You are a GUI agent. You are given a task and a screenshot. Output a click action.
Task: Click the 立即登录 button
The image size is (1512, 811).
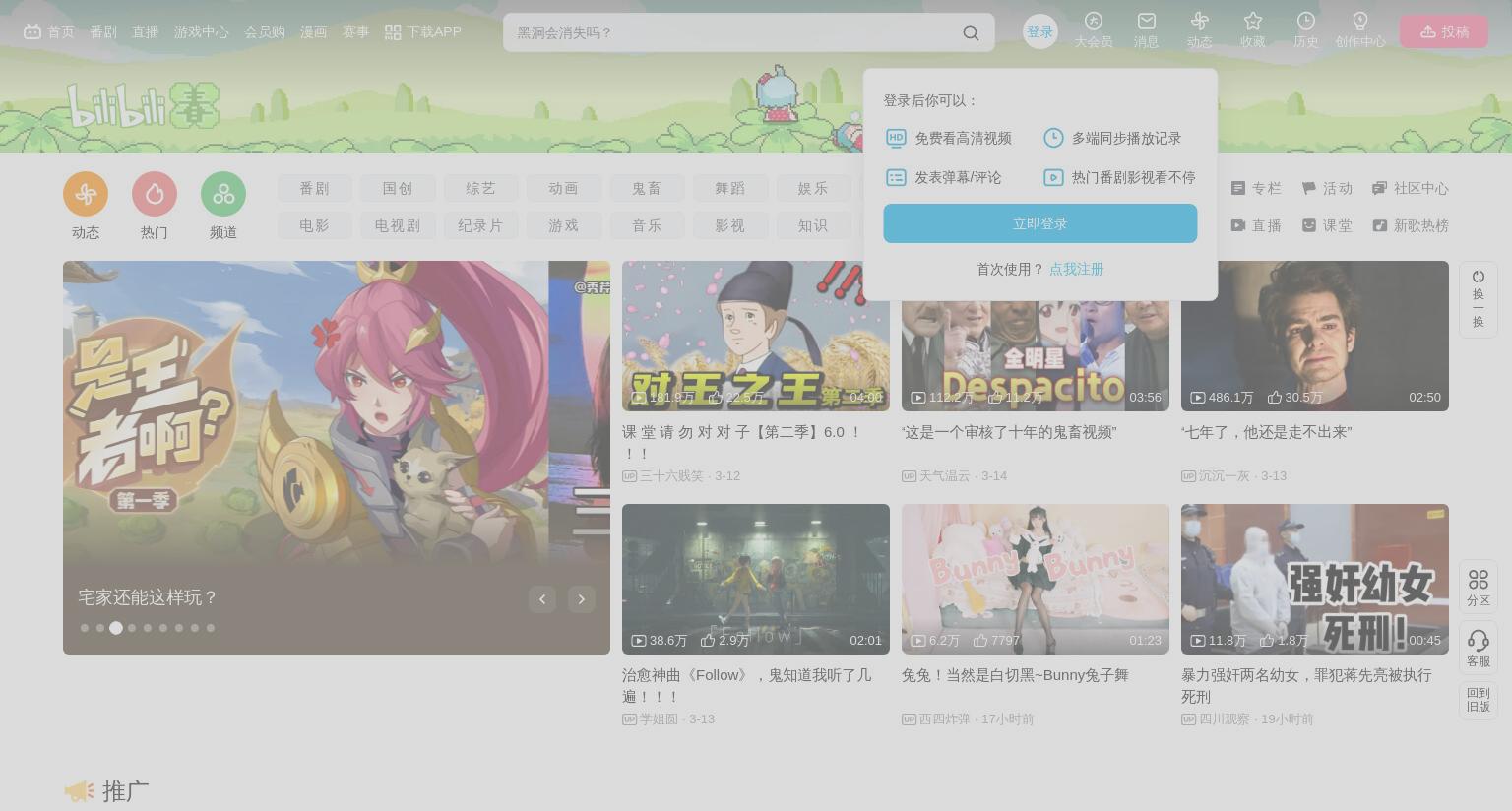pyautogui.click(x=1040, y=223)
